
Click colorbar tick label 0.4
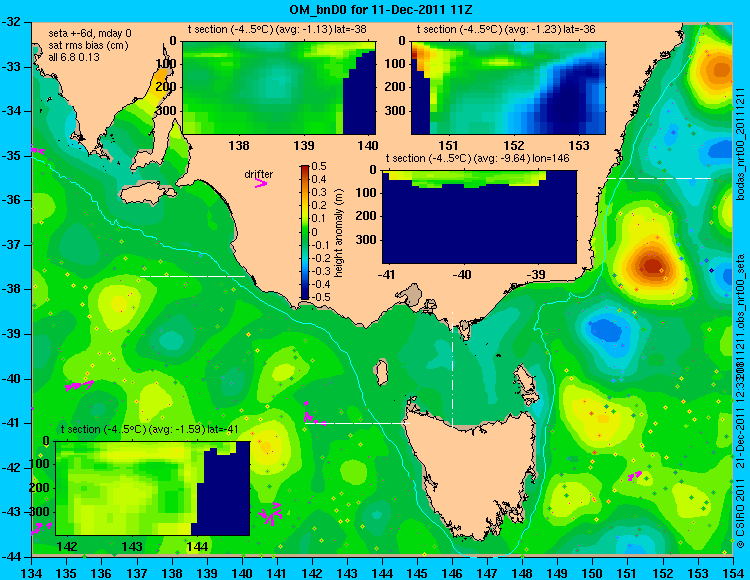click(x=319, y=180)
